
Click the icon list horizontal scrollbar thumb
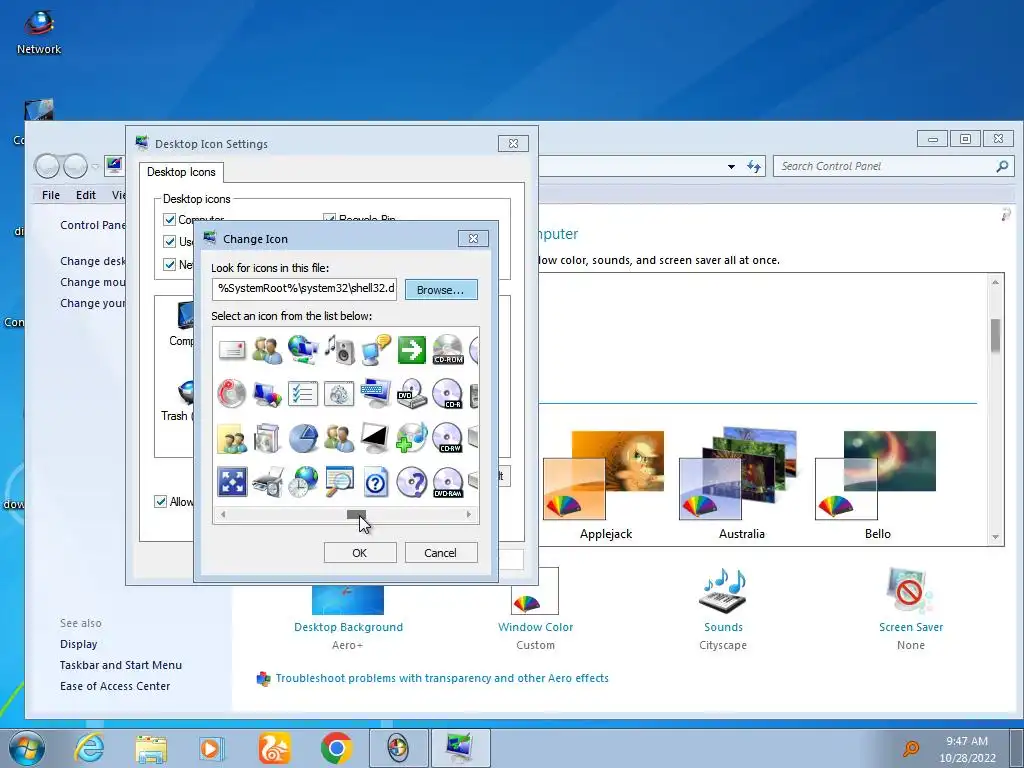click(x=356, y=515)
